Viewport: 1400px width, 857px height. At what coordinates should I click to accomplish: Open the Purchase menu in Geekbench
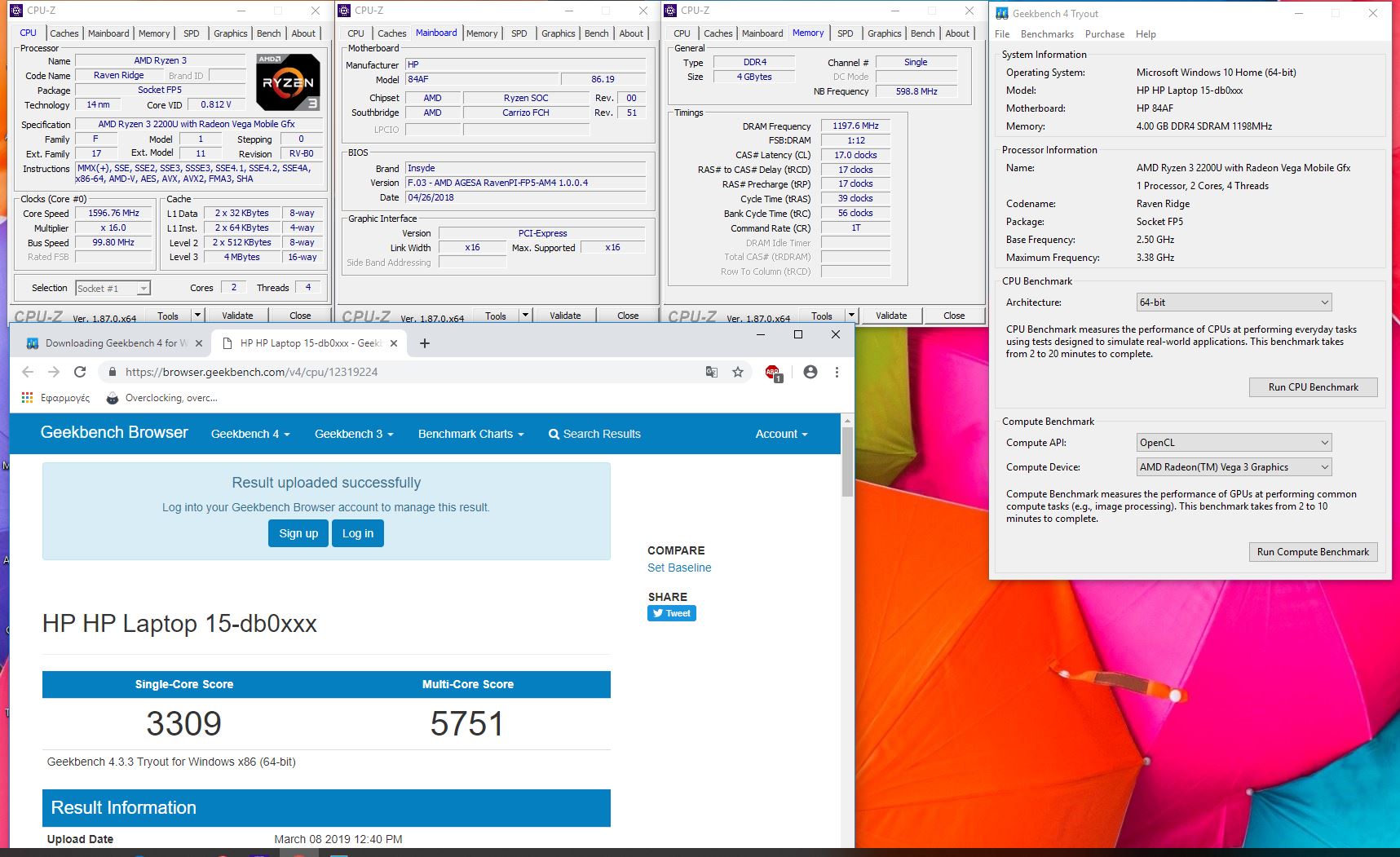[1105, 34]
